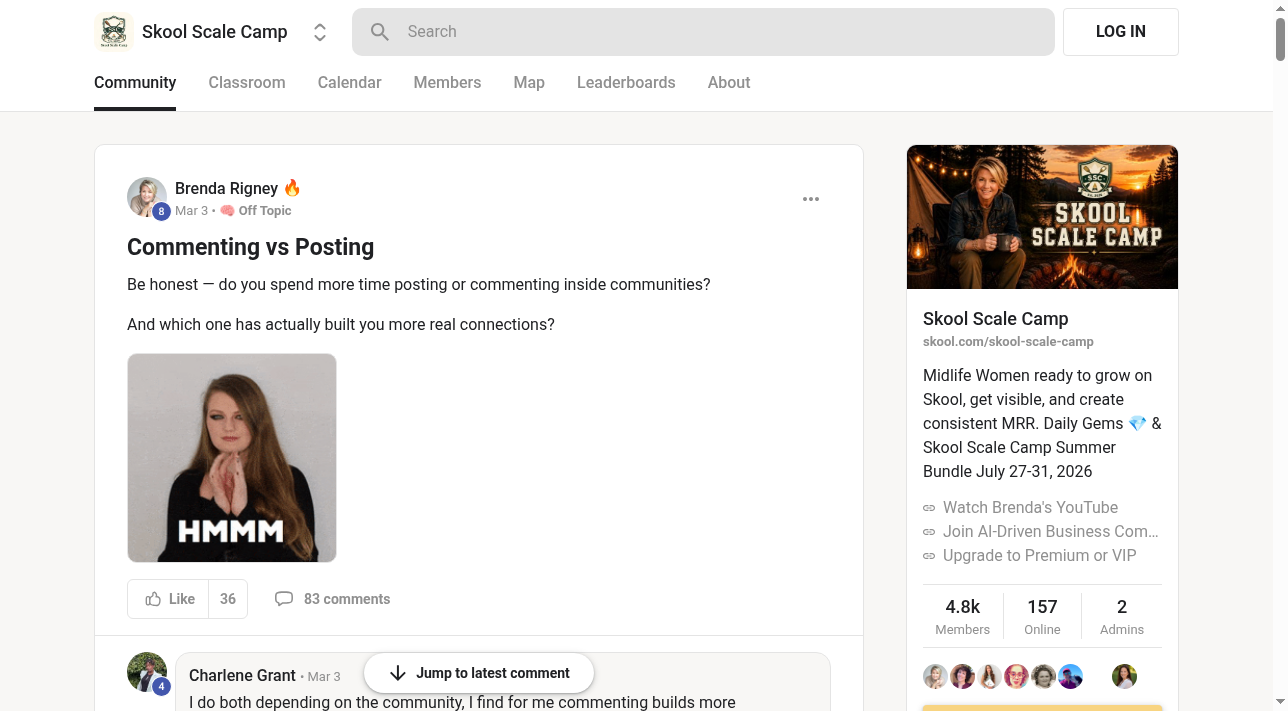View the 36 likes count
The image size is (1288, 711).
coord(228,599)
